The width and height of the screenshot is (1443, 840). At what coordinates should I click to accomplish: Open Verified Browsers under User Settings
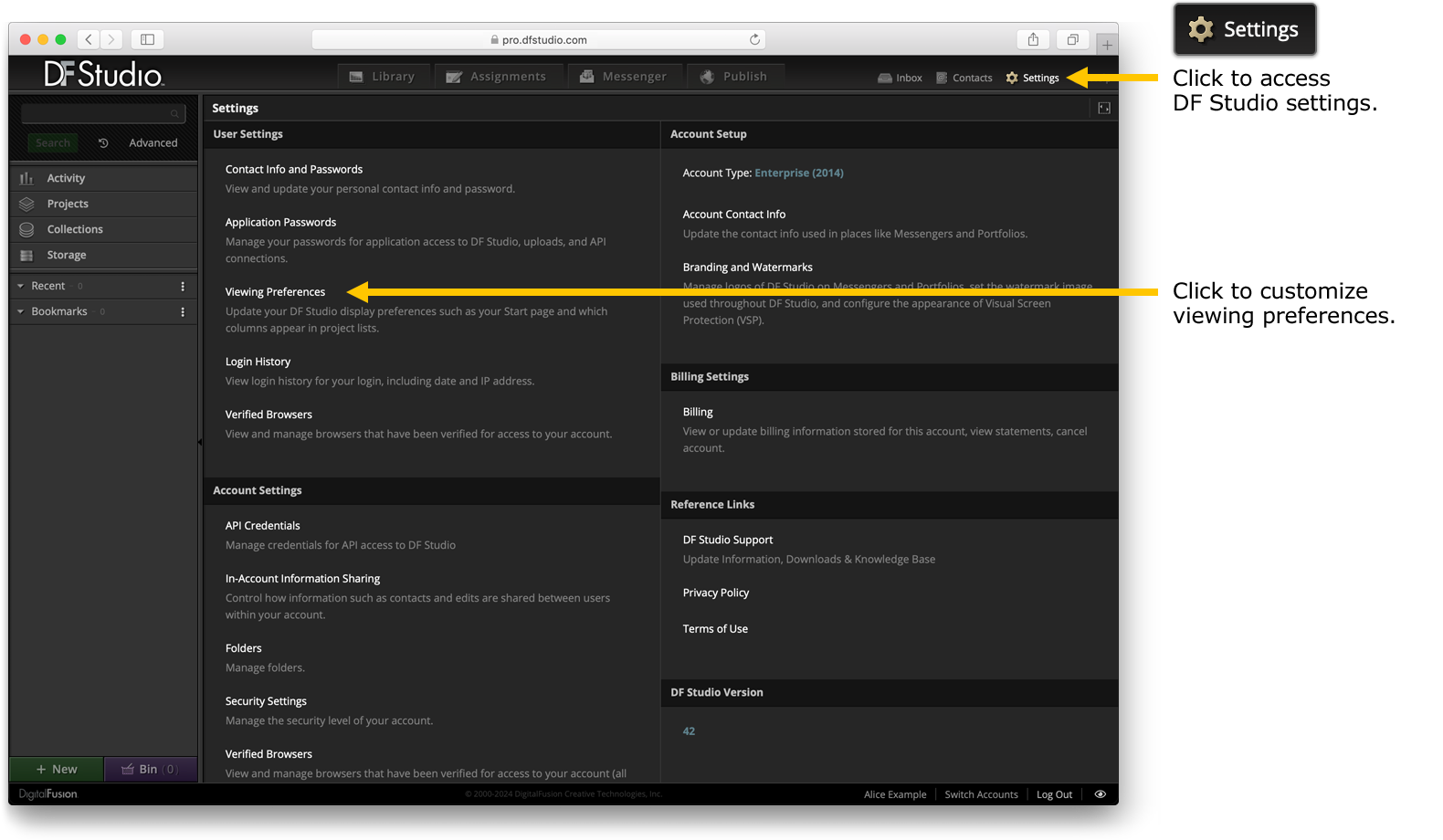click(269, 415)
